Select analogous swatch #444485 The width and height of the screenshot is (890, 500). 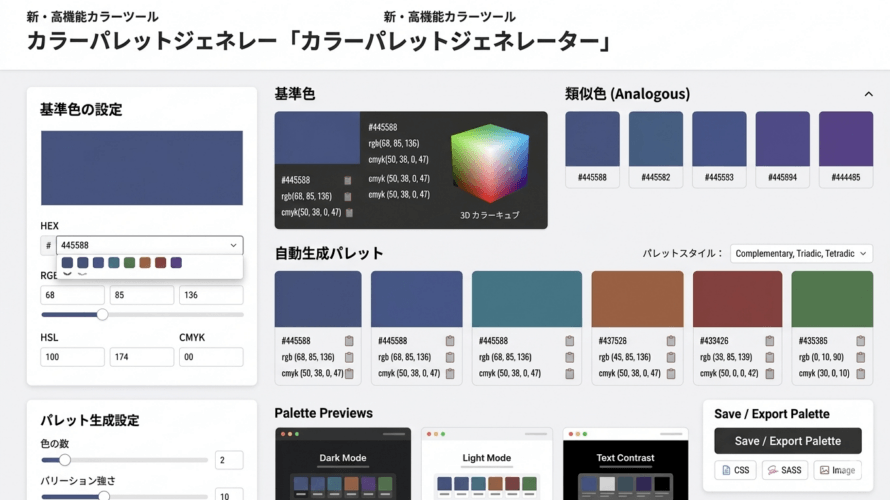(846, 149)
